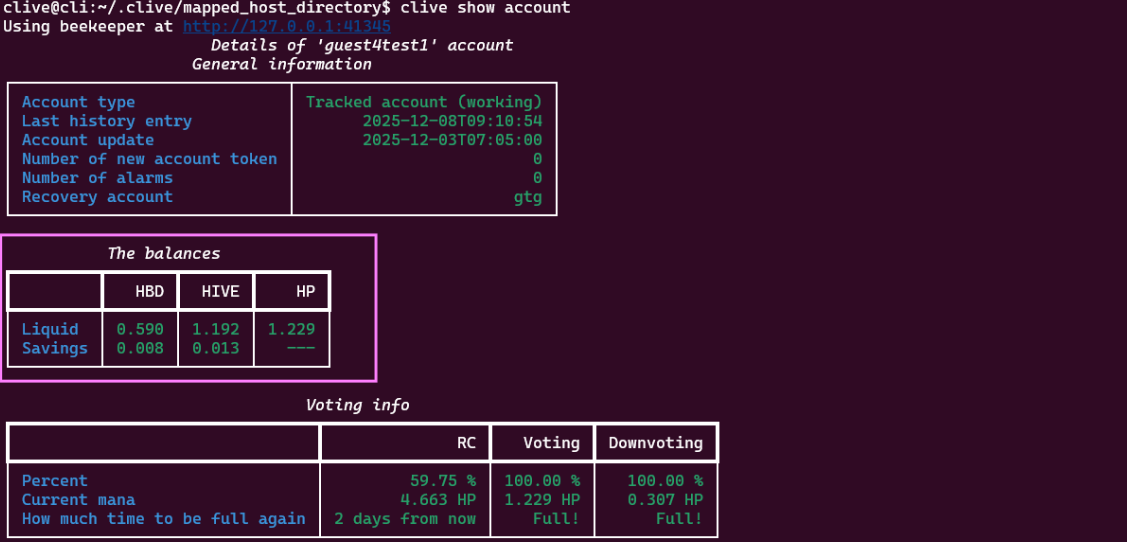The width and height of the screenshot is (1127, 542).
Task: Click the '2 days from now' RC value
Action: (x=405, y=519)
